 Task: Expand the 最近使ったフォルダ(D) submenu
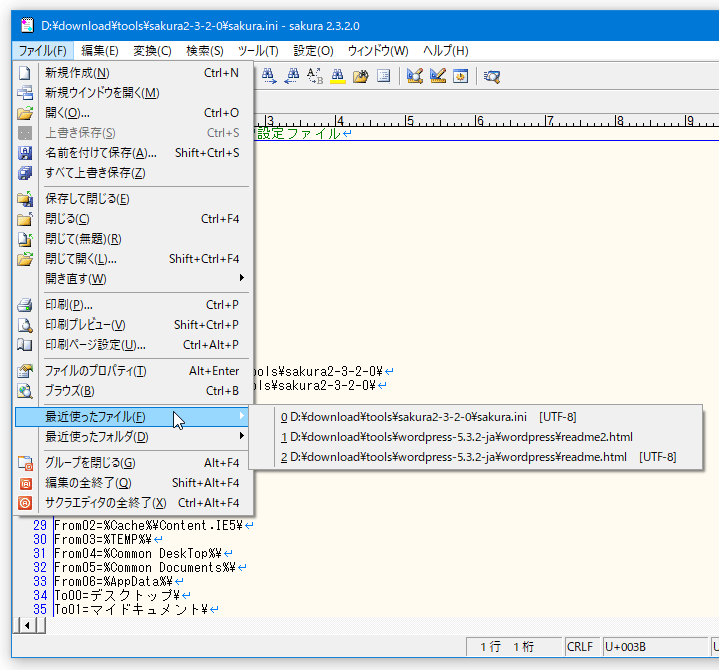[133, 437]
